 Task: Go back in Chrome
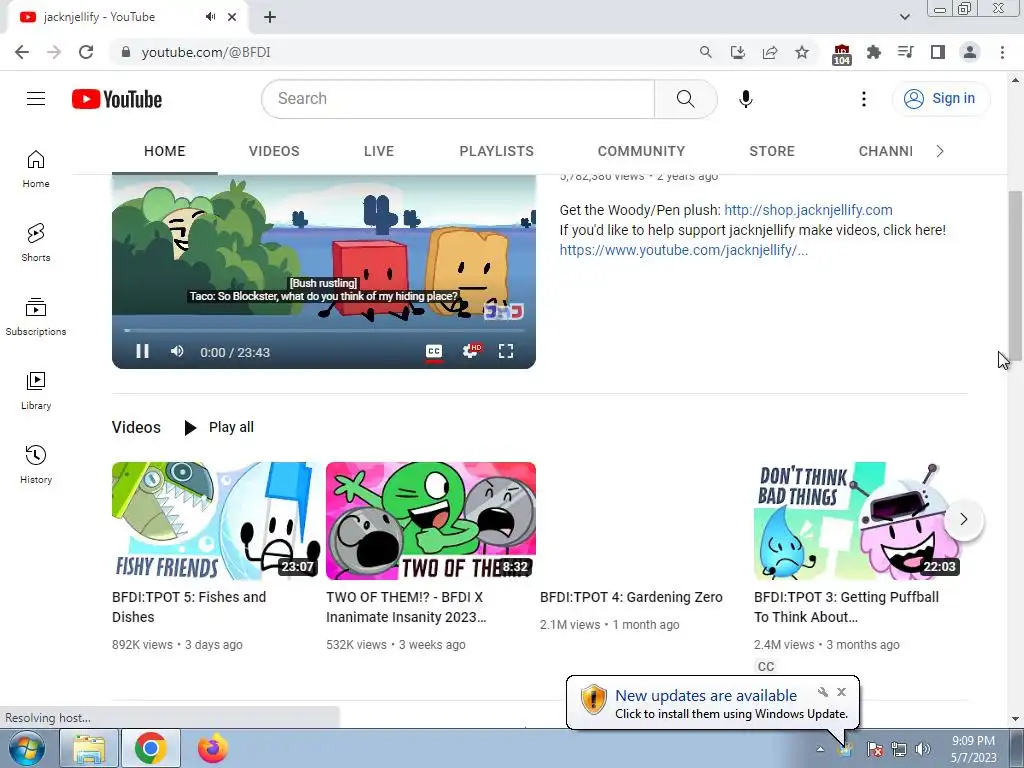(22, 52)
